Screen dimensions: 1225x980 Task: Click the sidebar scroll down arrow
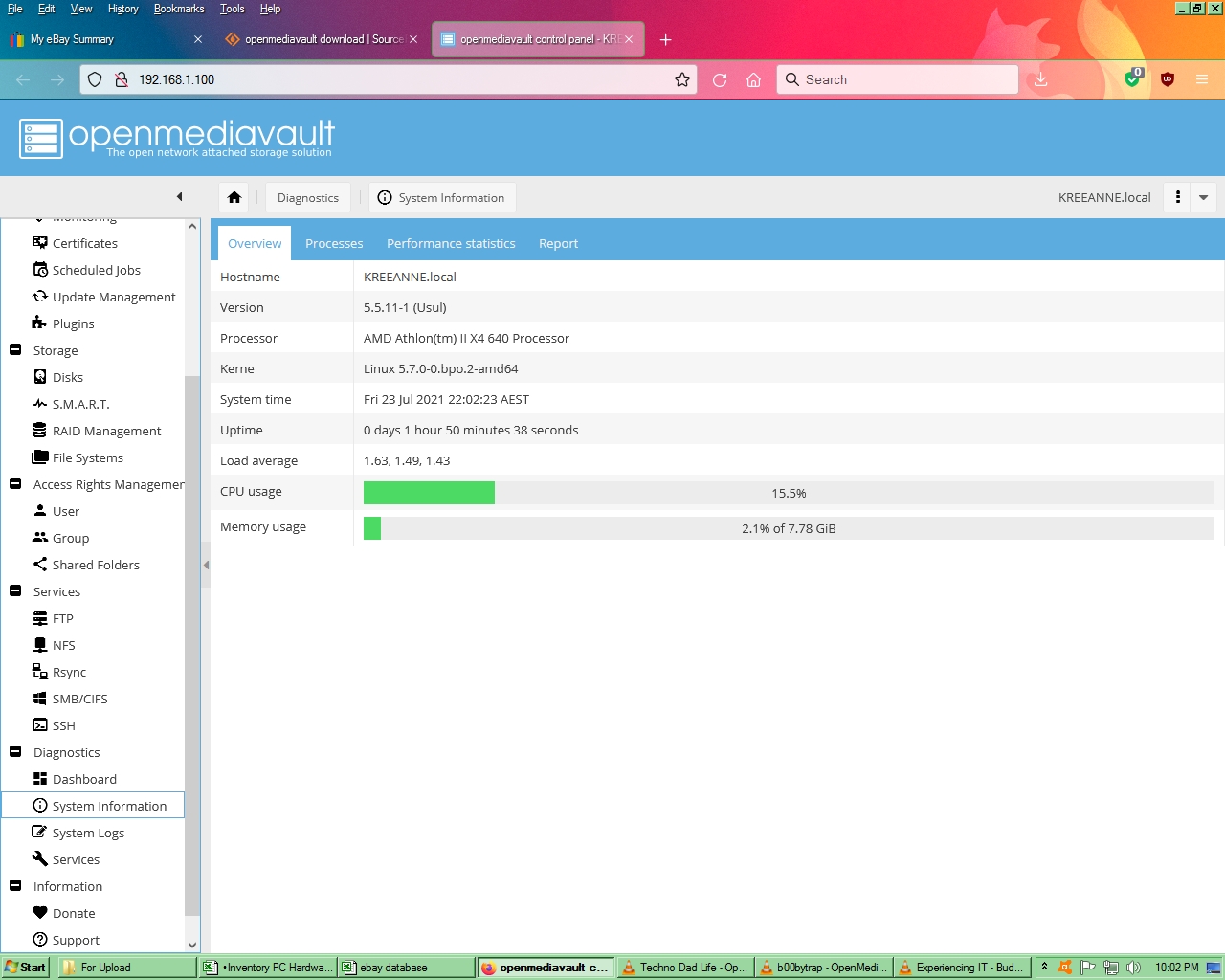[192, 945]
